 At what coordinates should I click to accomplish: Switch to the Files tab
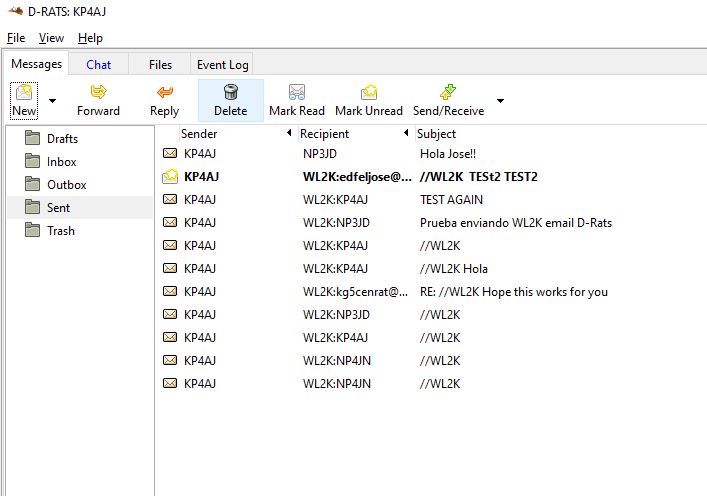pyautogui.click(x=160, y=64)
